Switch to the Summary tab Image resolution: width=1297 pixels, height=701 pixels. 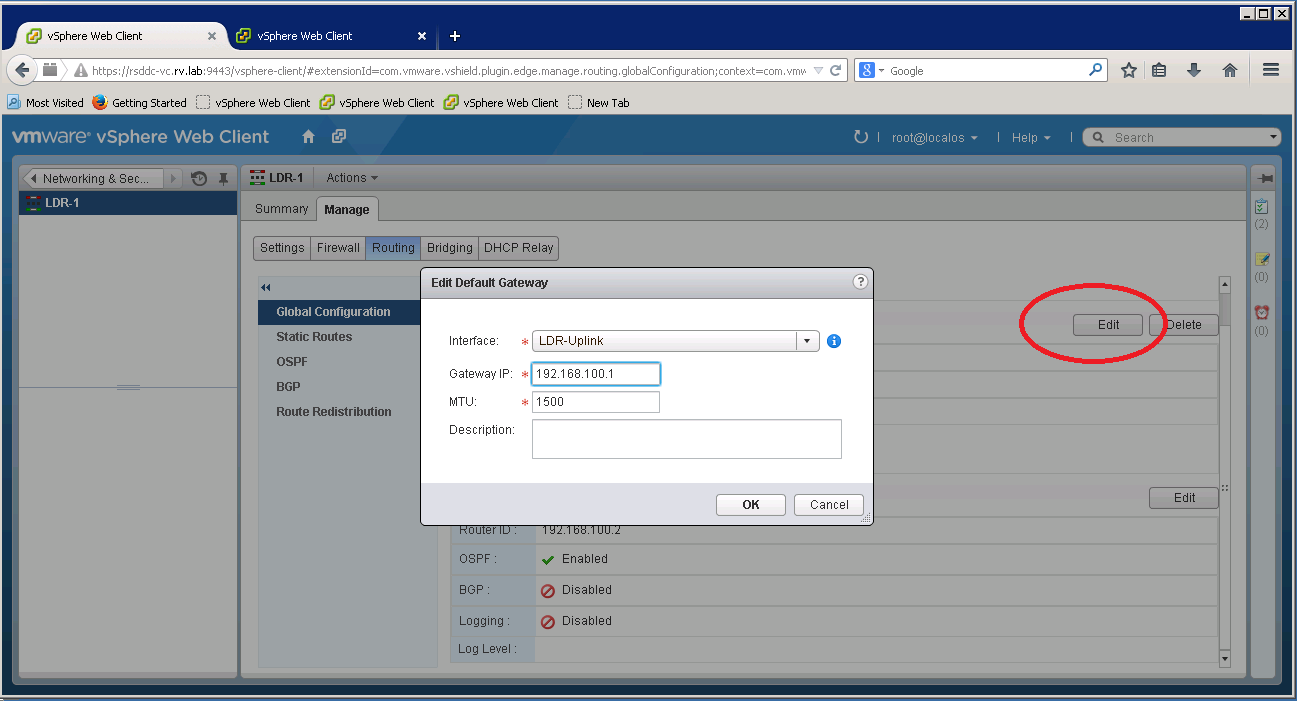[281, 209]
